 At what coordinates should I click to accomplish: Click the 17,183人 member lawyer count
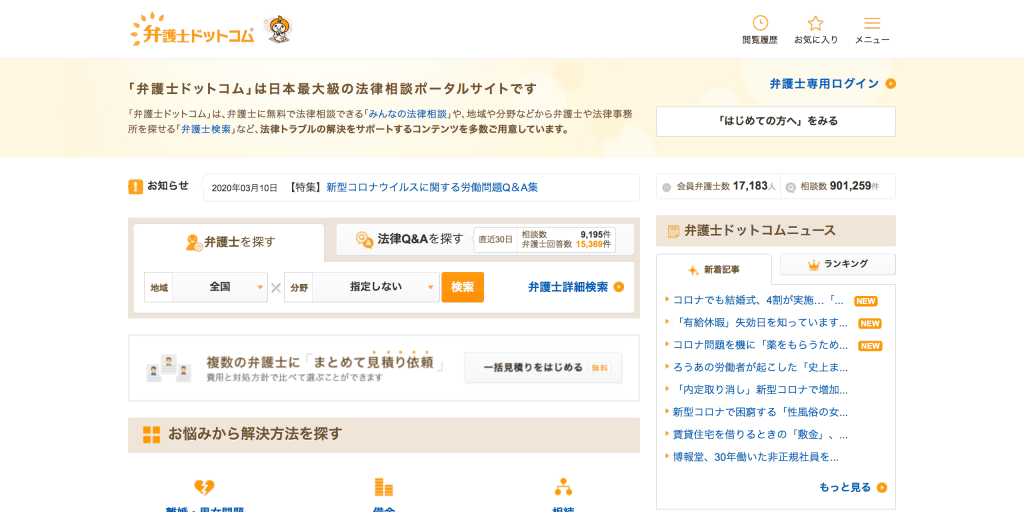point(754,186)
